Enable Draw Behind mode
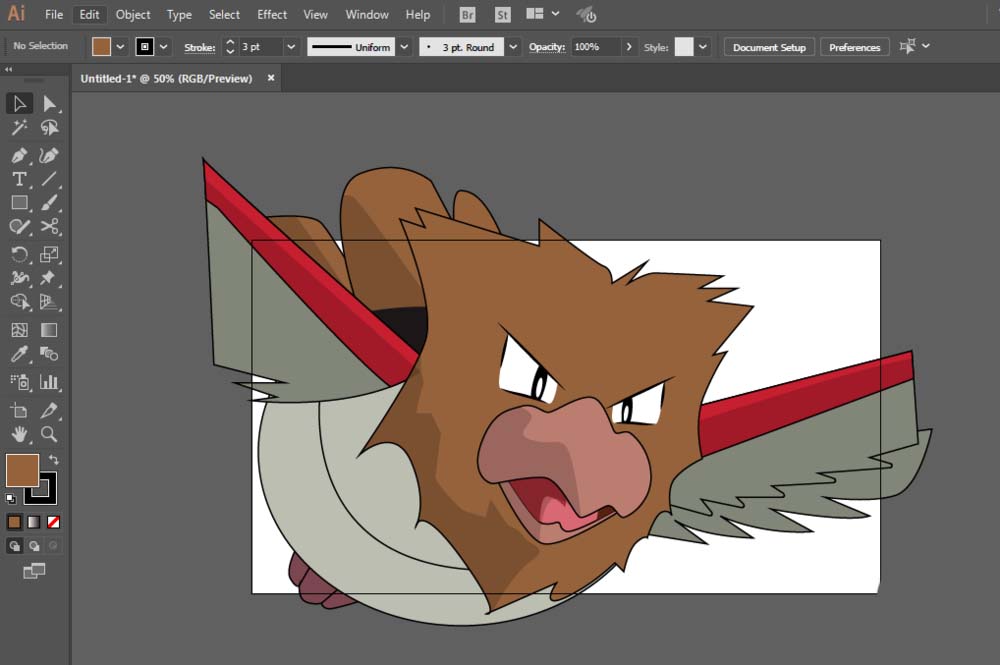This screenshot has height=665, width=1000. pos(34,546)
